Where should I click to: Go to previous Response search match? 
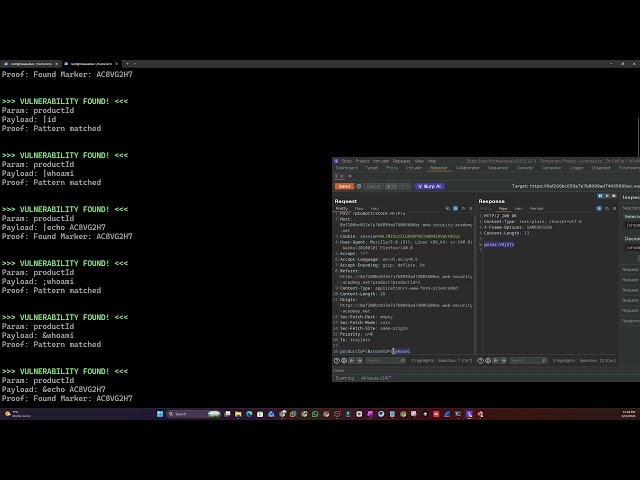(496, 361)
